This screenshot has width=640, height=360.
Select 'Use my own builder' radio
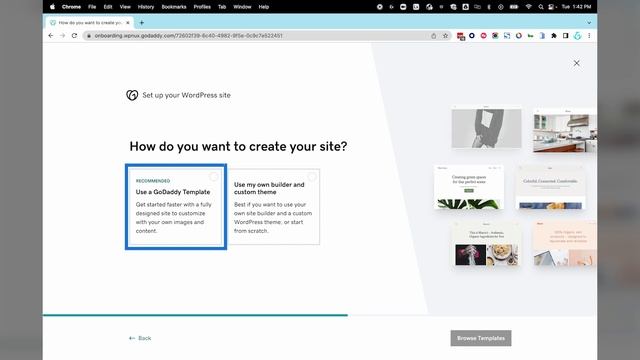pyautogui.click(x=312, y=177)
